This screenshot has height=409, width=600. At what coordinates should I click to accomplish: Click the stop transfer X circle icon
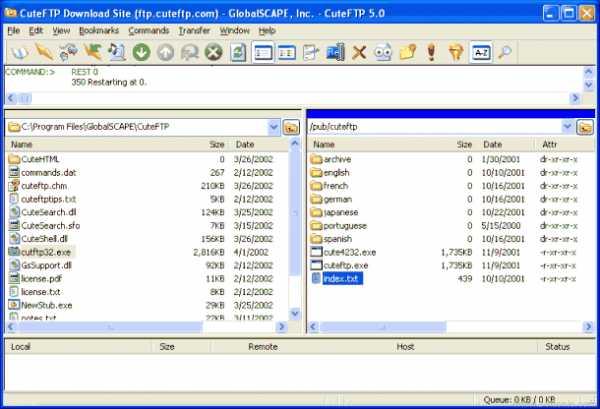(214, 52)
